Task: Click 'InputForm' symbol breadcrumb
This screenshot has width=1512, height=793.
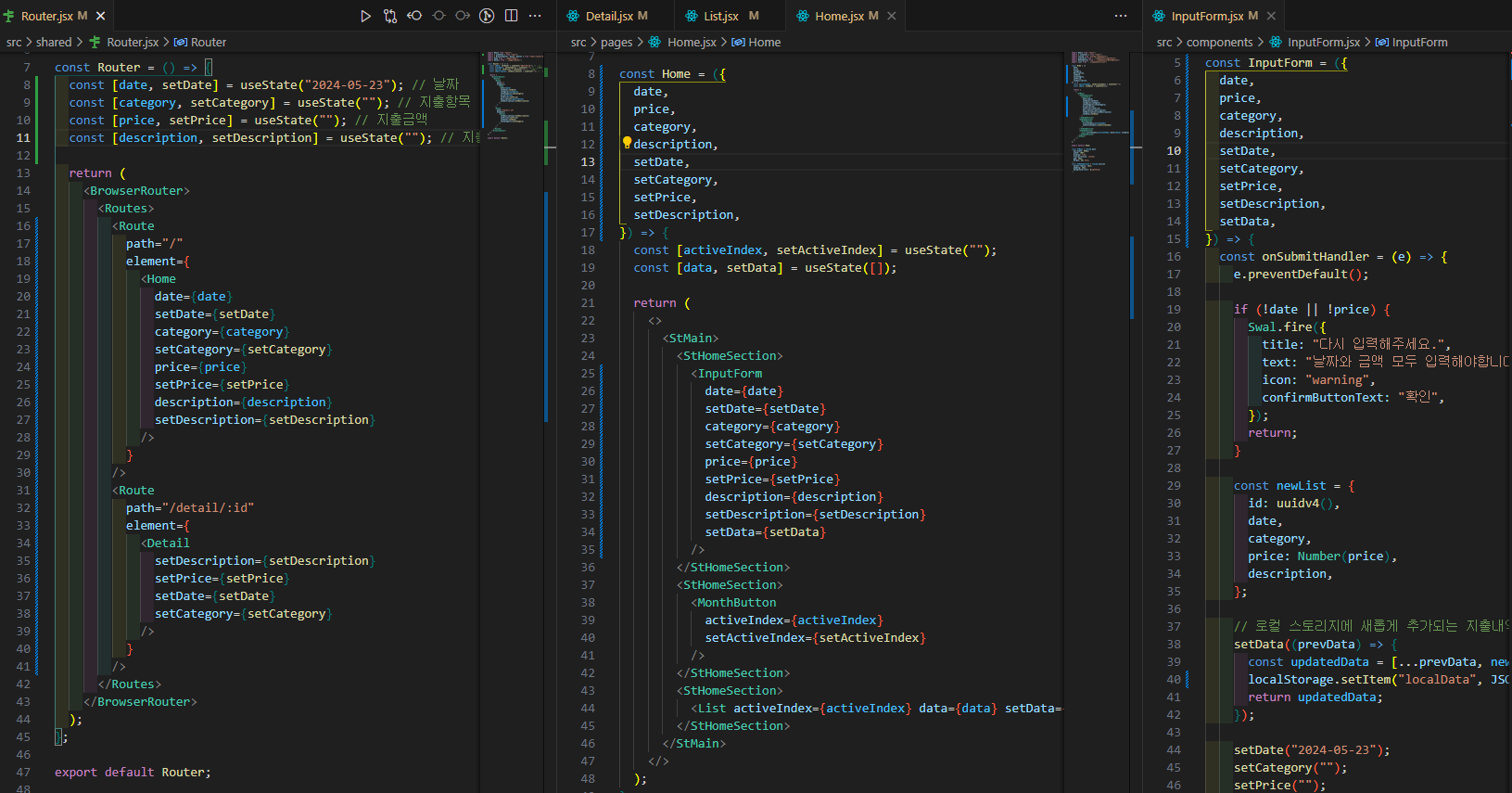Action: click(x=1411, y=42)
